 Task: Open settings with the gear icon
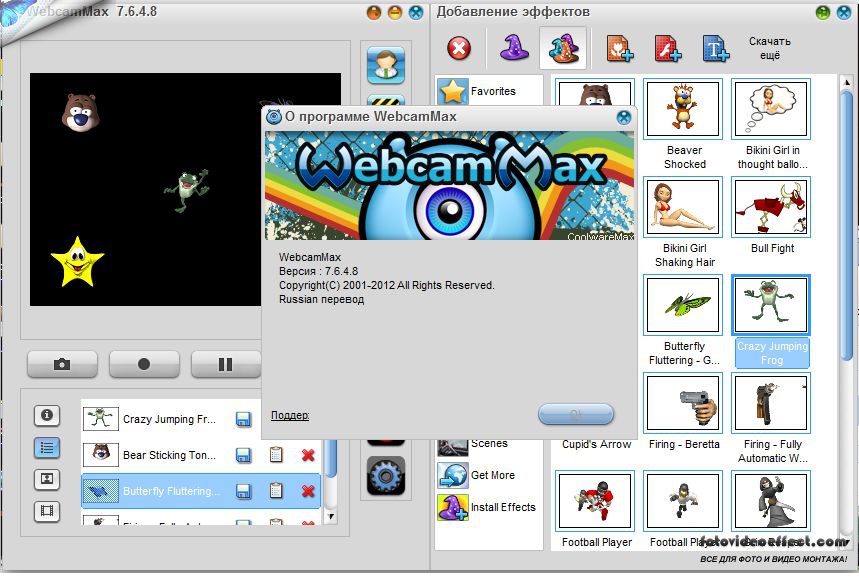coord(386,475)
